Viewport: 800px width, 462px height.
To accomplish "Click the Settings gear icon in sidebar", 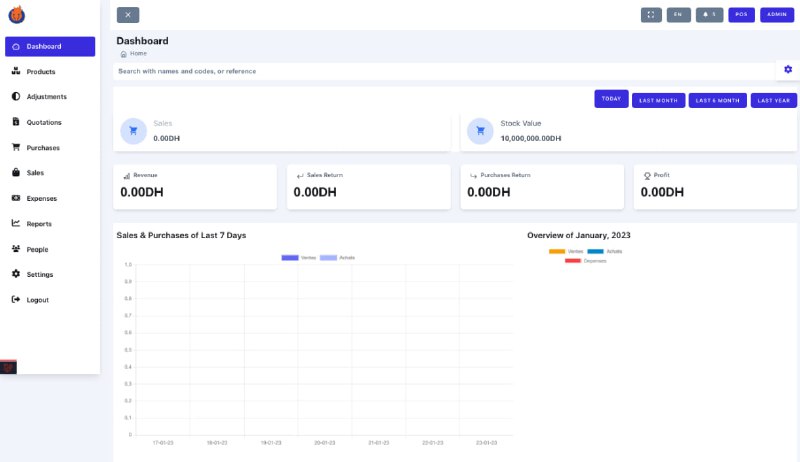I will [x=16, y=274].
